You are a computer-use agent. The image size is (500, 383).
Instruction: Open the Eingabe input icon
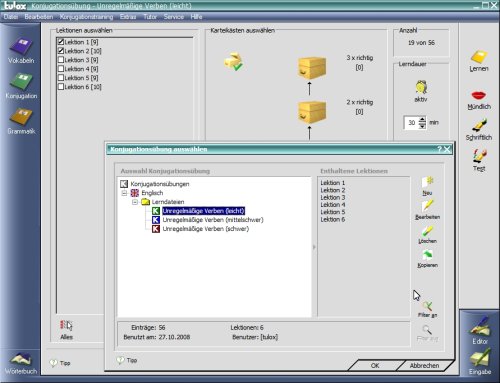tap(480, 362)
